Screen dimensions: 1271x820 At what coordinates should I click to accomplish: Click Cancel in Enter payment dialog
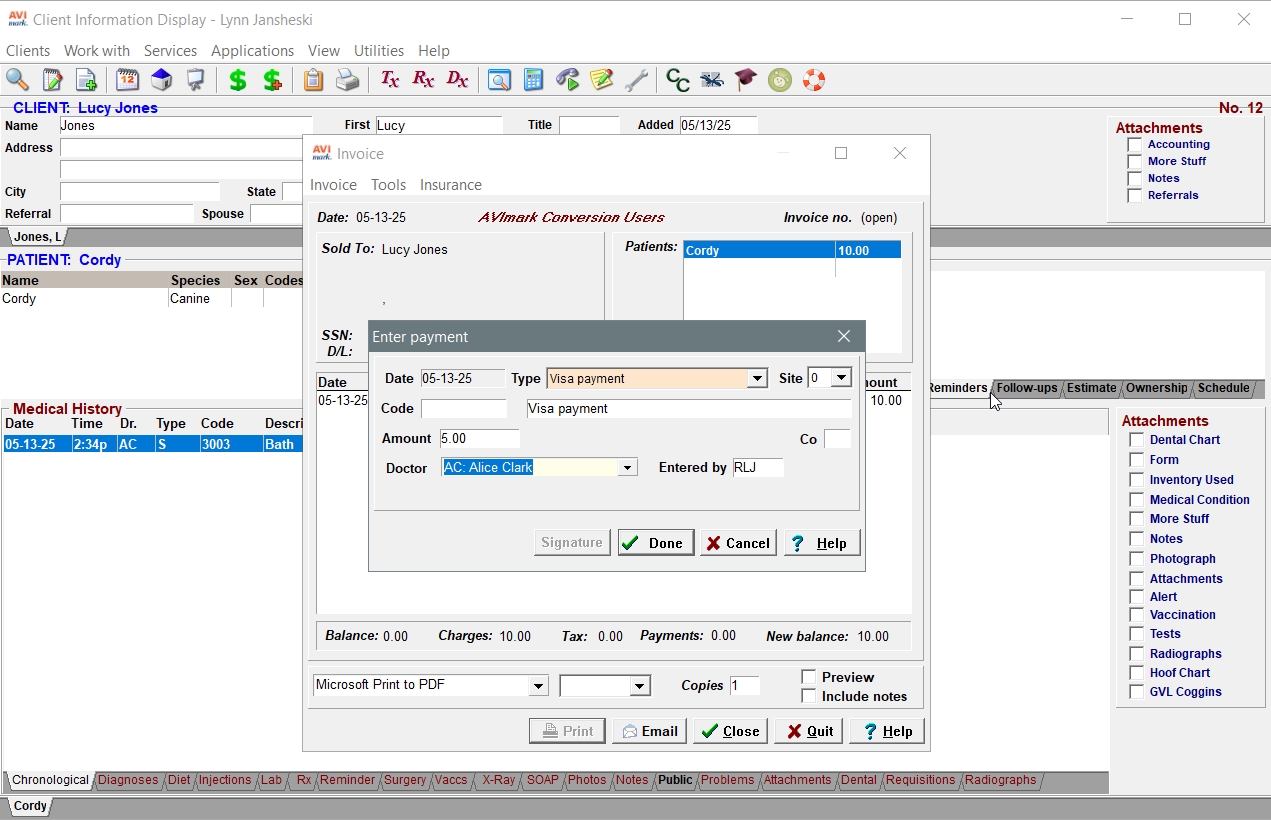738,543
